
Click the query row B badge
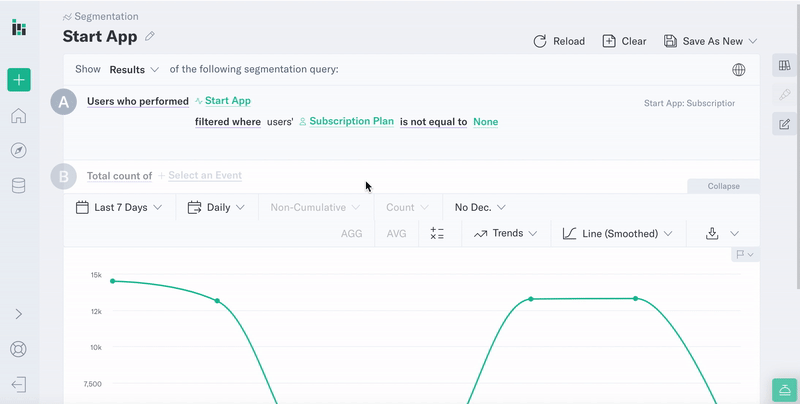point(63,176)
